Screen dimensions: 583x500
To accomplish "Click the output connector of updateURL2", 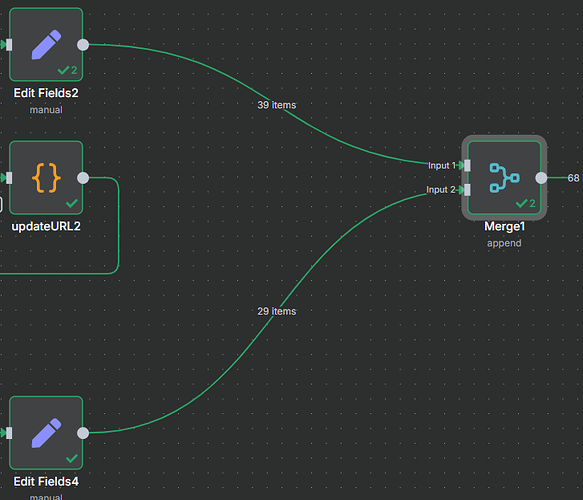I will click(83, 178).
